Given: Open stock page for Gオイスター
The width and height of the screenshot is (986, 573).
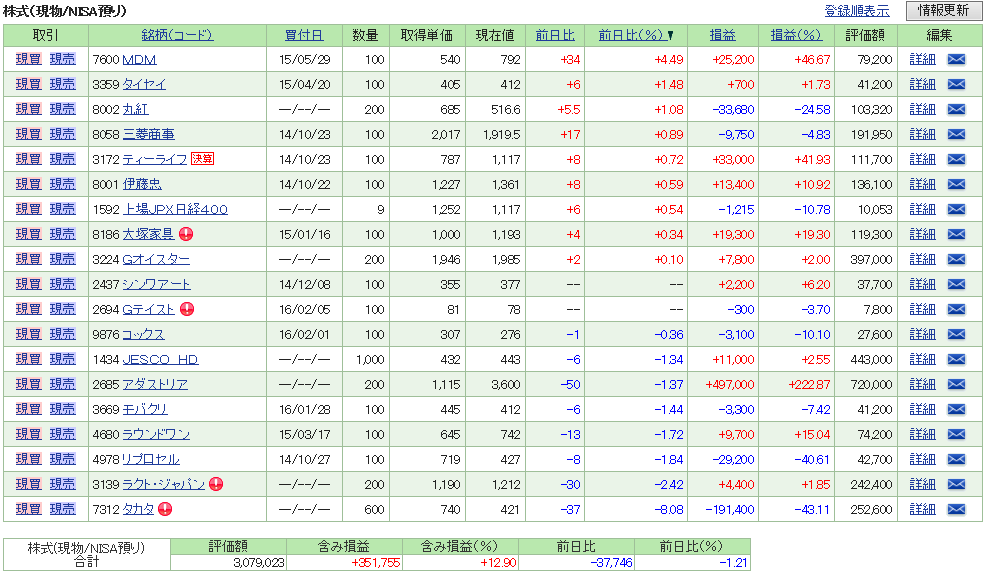Looking at the screenshot, I should (155, 259).
